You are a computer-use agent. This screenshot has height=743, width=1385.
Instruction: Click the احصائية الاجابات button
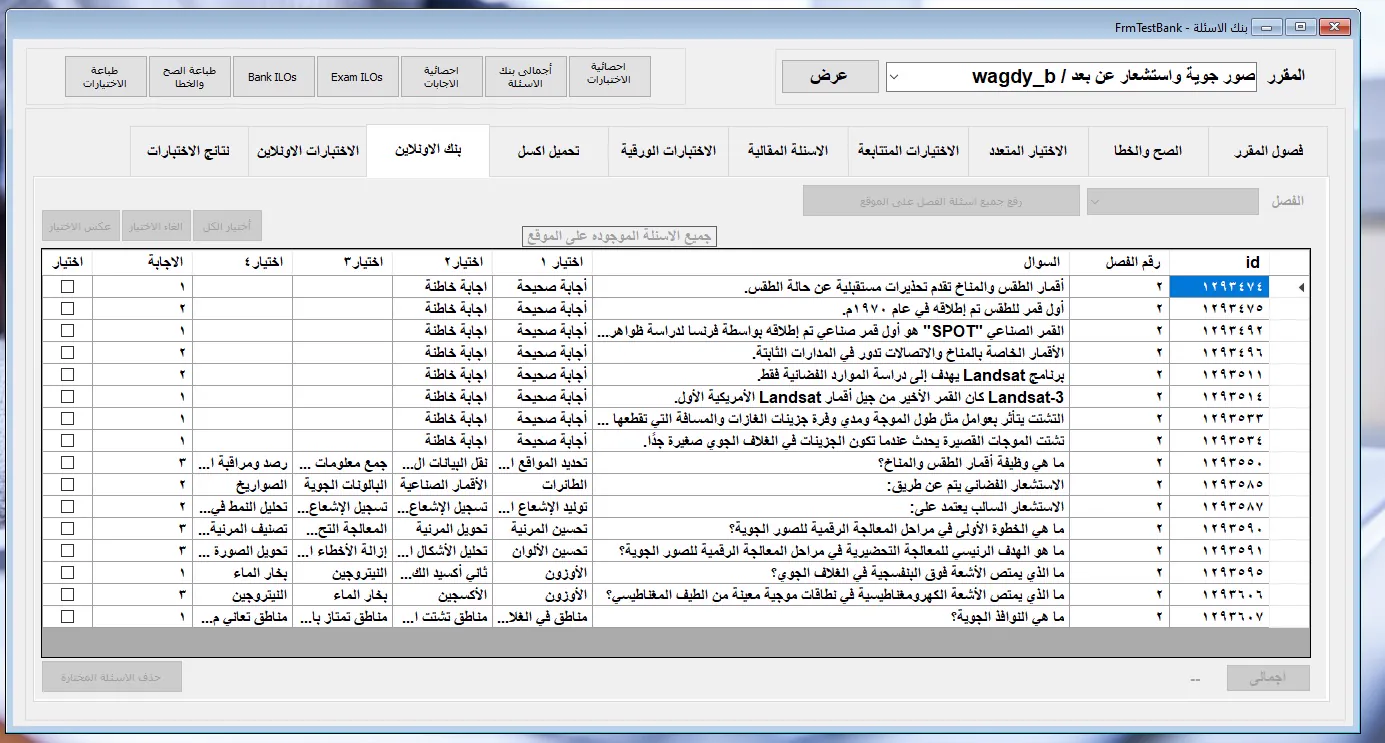[x=441, y=77]
